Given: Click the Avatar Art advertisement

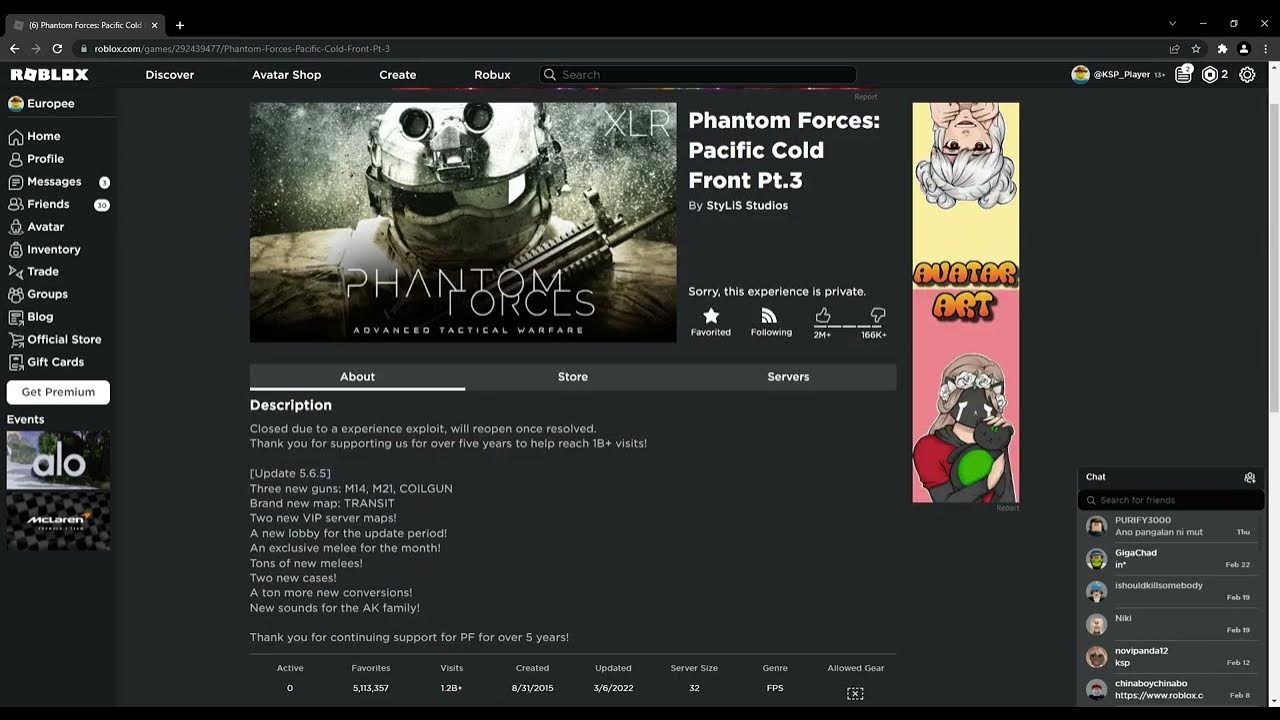Looking at the screenshot, I should 966,302.
